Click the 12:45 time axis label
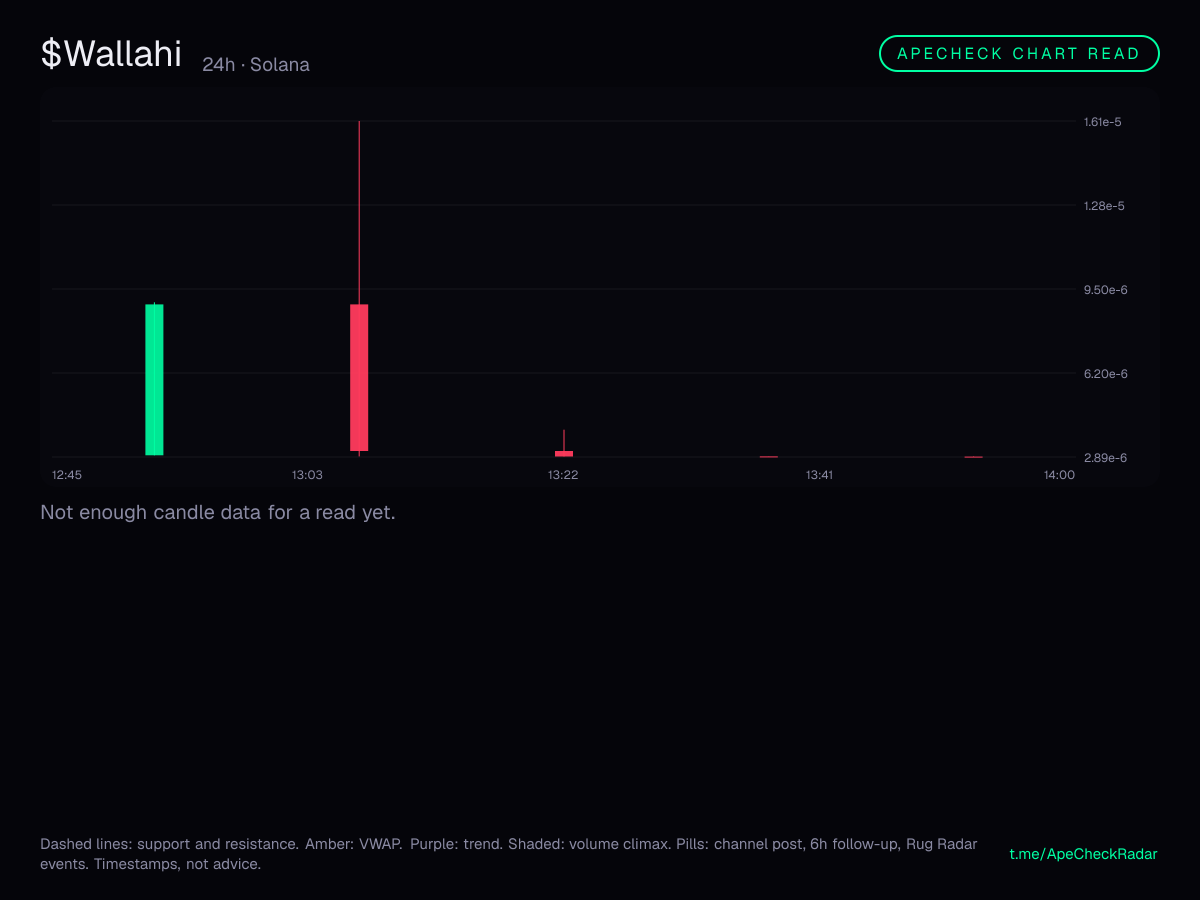1200x900 pixels. click(x=67, y=475)
